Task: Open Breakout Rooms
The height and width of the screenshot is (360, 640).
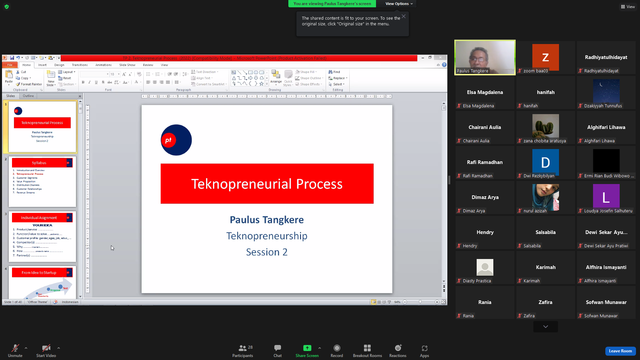Action: click(x=367, y=350)
